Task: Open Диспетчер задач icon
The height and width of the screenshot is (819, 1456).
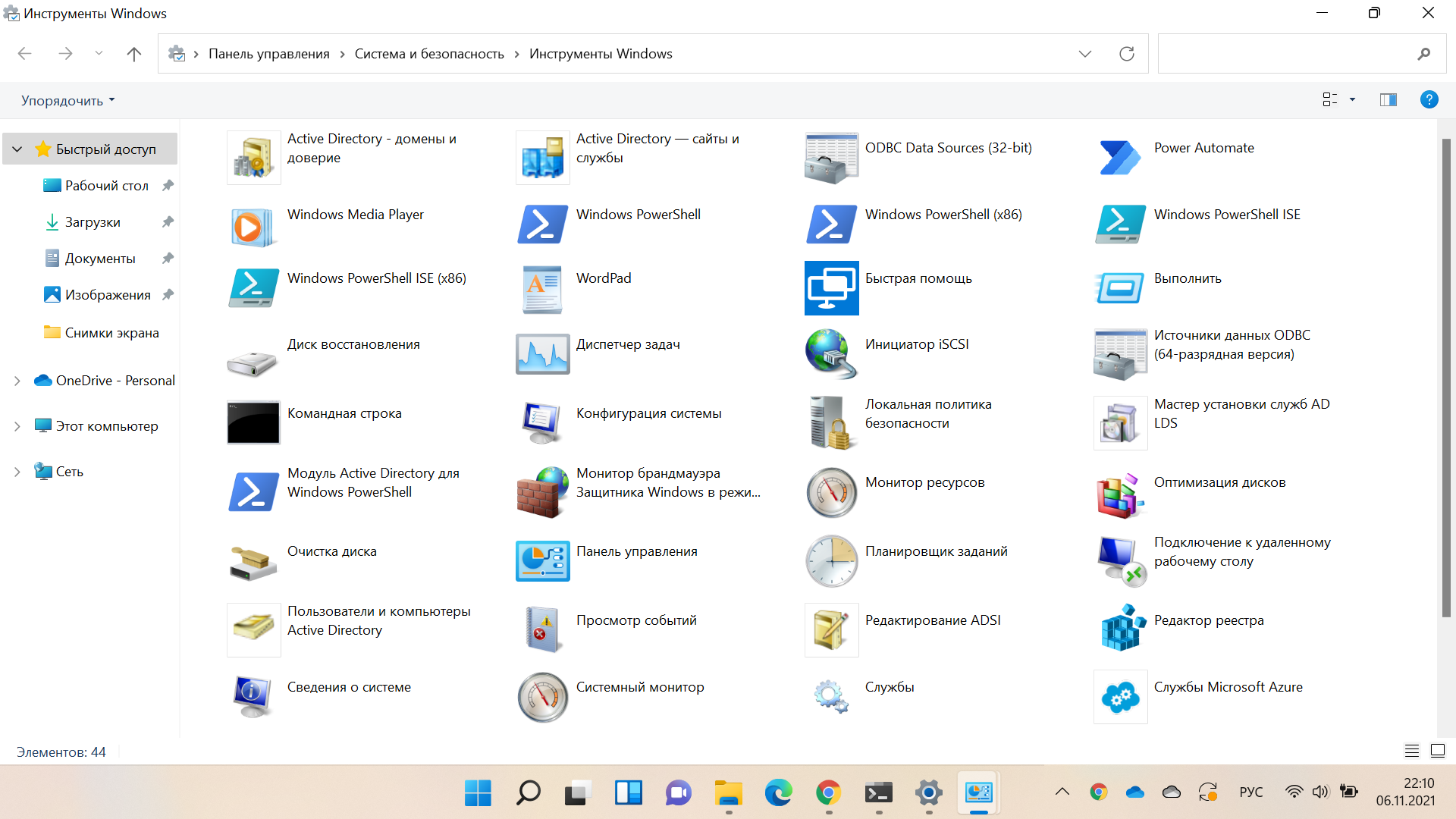Action: [x=542, y=354]
